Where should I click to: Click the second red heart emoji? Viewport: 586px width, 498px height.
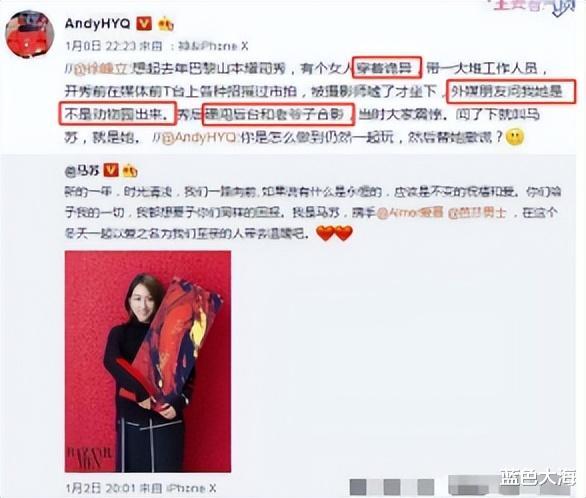click(343, 233)
